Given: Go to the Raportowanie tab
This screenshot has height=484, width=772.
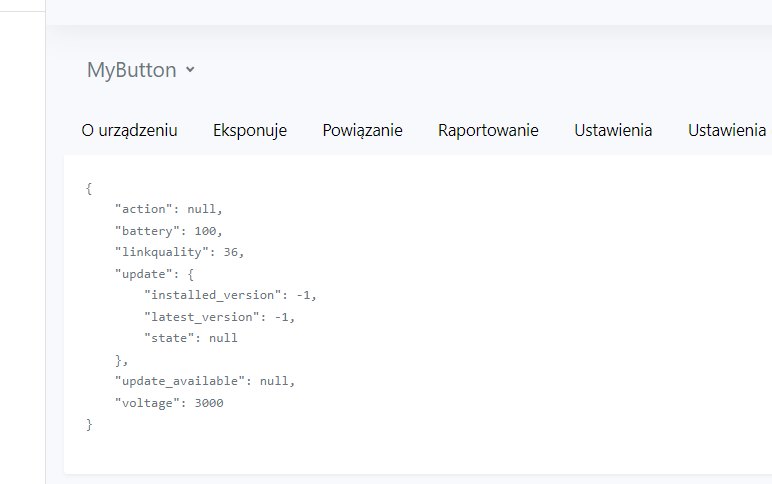Looking at the screenshot, I should pos(488,130).
